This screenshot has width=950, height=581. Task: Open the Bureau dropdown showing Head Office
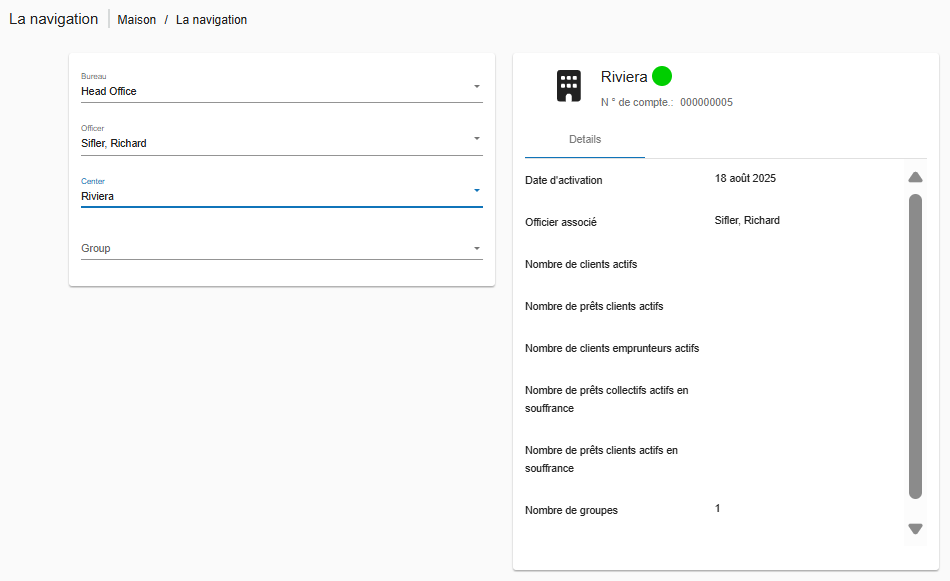coord(281,90)
